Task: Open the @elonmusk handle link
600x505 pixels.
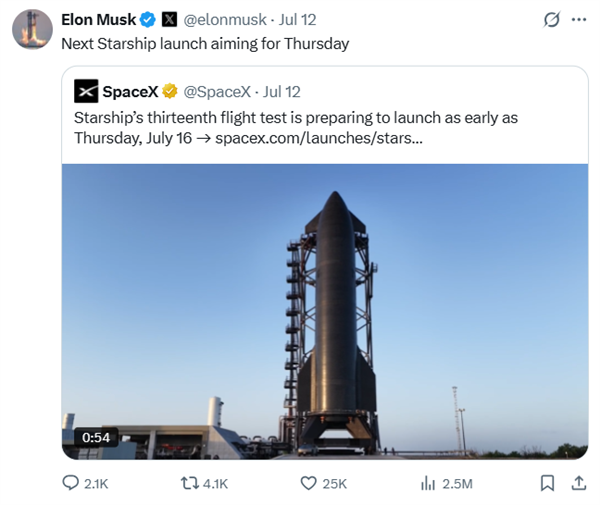Action: [x=225, y=20]
